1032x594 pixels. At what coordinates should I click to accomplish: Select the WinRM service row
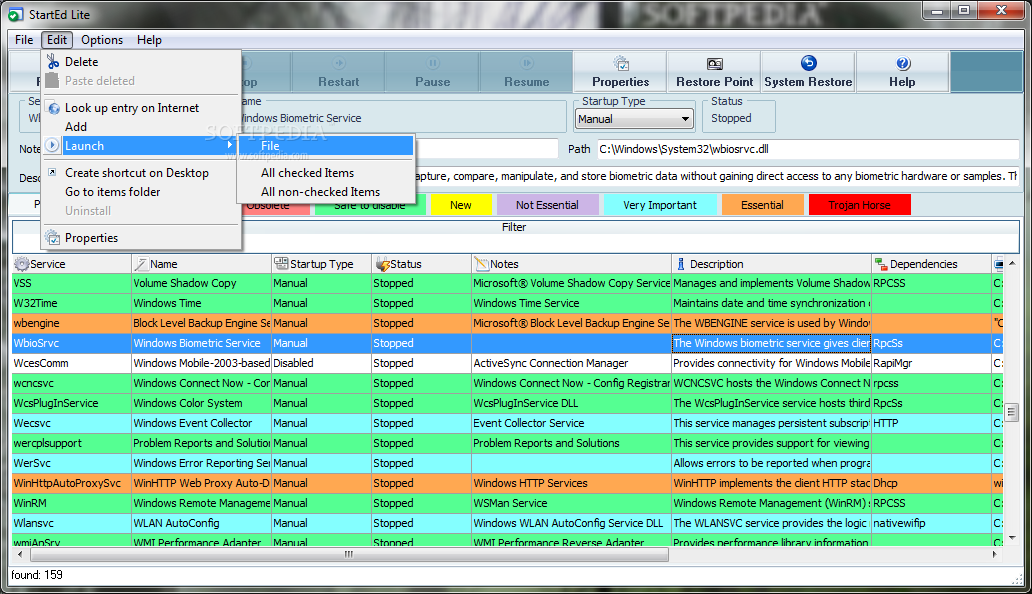point(507,503)
